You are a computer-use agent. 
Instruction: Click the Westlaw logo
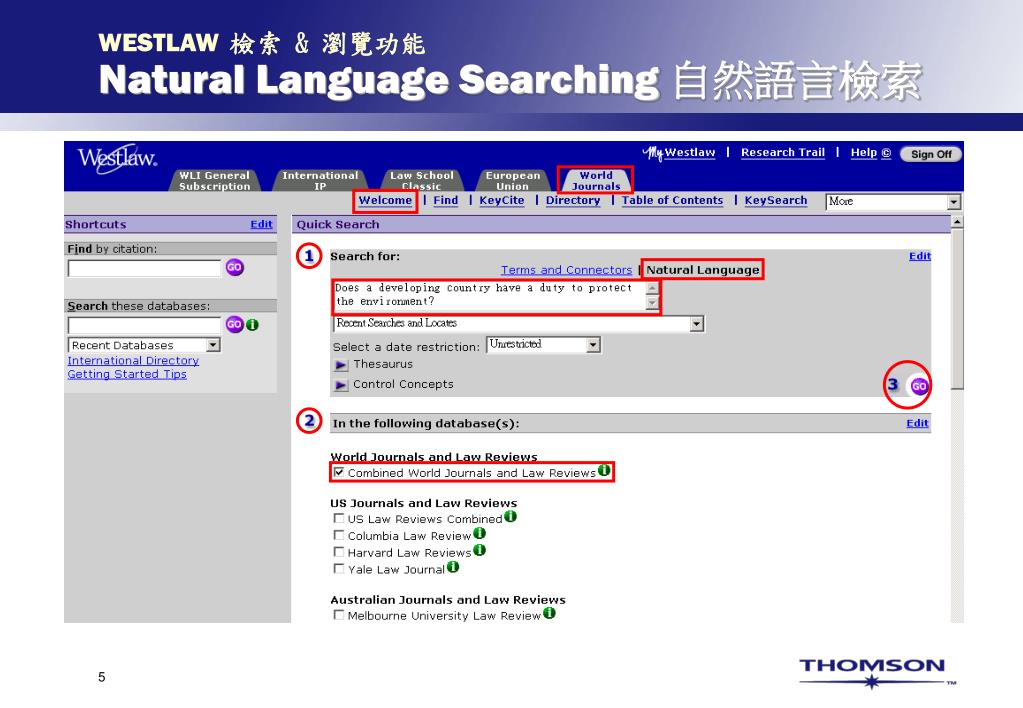coord(117,158)
